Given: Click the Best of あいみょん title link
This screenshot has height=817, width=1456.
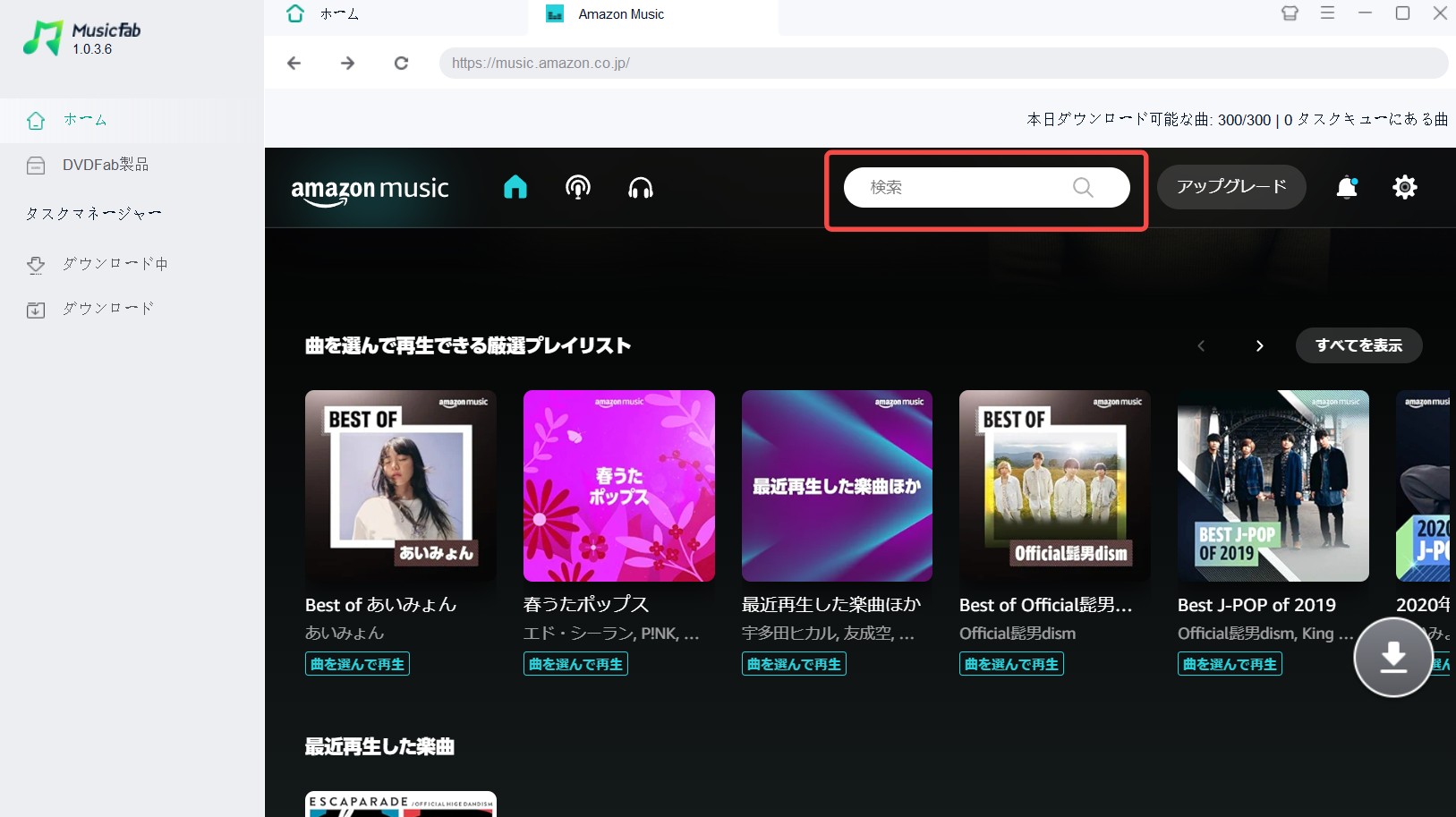Looking at the screenshot, I should [x=381, y=605].
